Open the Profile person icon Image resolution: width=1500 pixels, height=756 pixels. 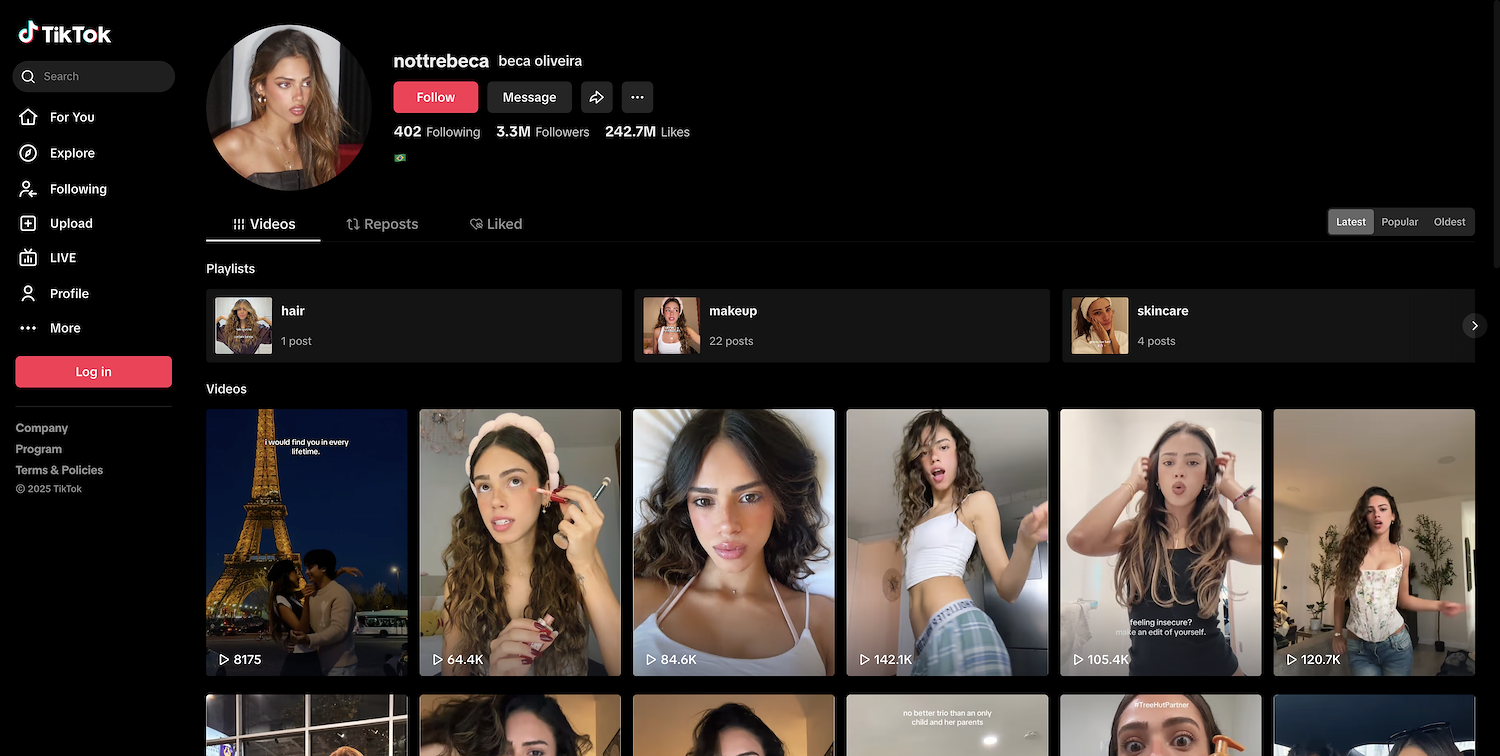[x=29, y=293]
